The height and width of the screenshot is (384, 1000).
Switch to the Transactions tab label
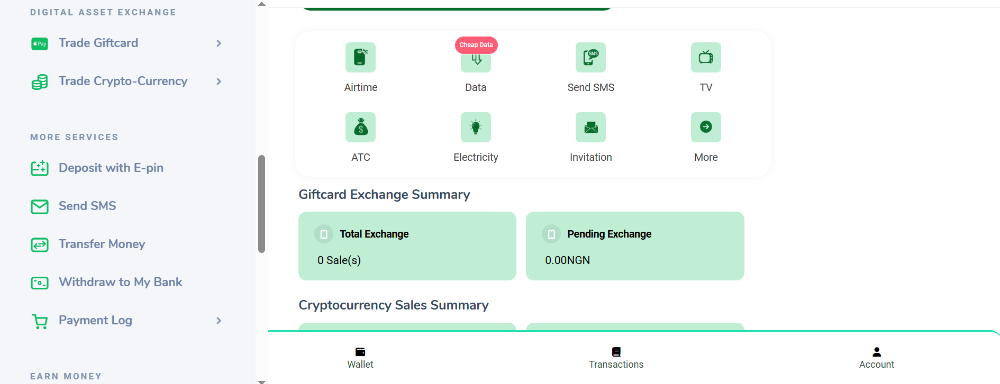[x=616, y=365]
